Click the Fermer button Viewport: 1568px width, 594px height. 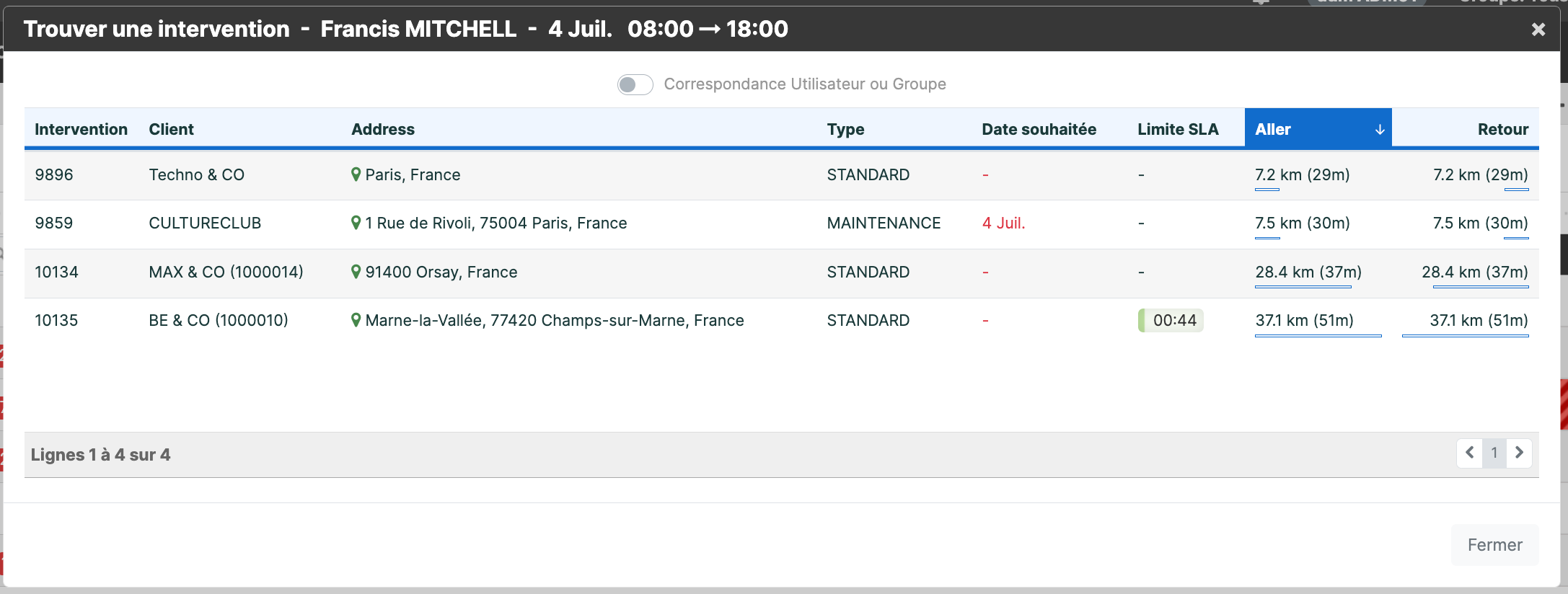pos(1494,545)
